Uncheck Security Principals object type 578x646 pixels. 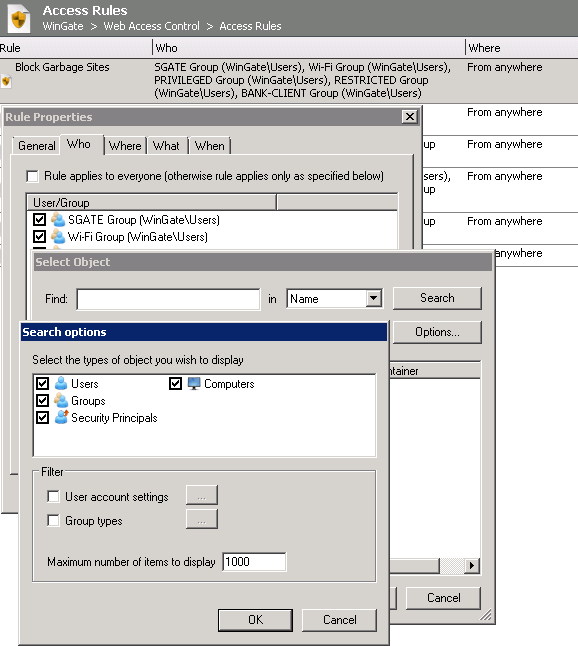point(42,418)
